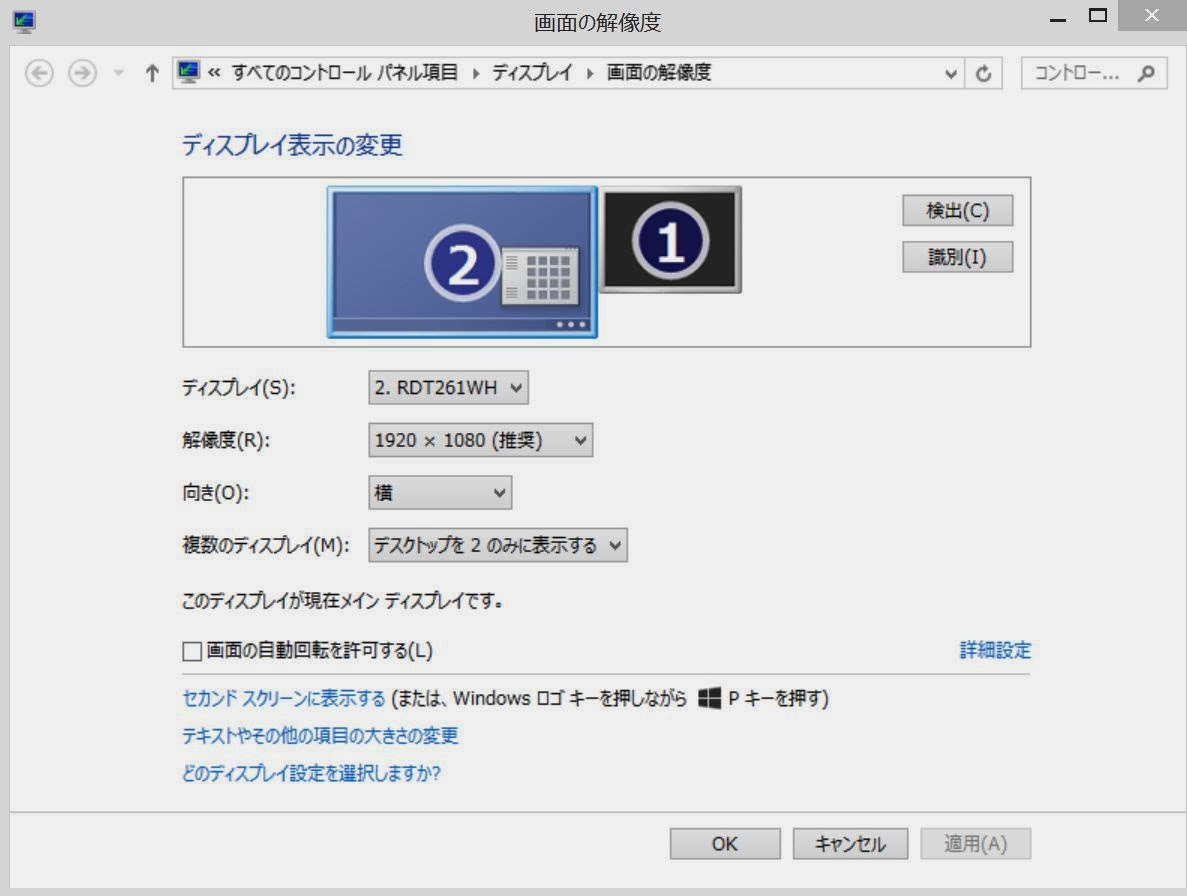Open the すべてのコントロール パネル項目 breadcrumb
This screenshot has width=1187, height=896.
click(344, 73)
